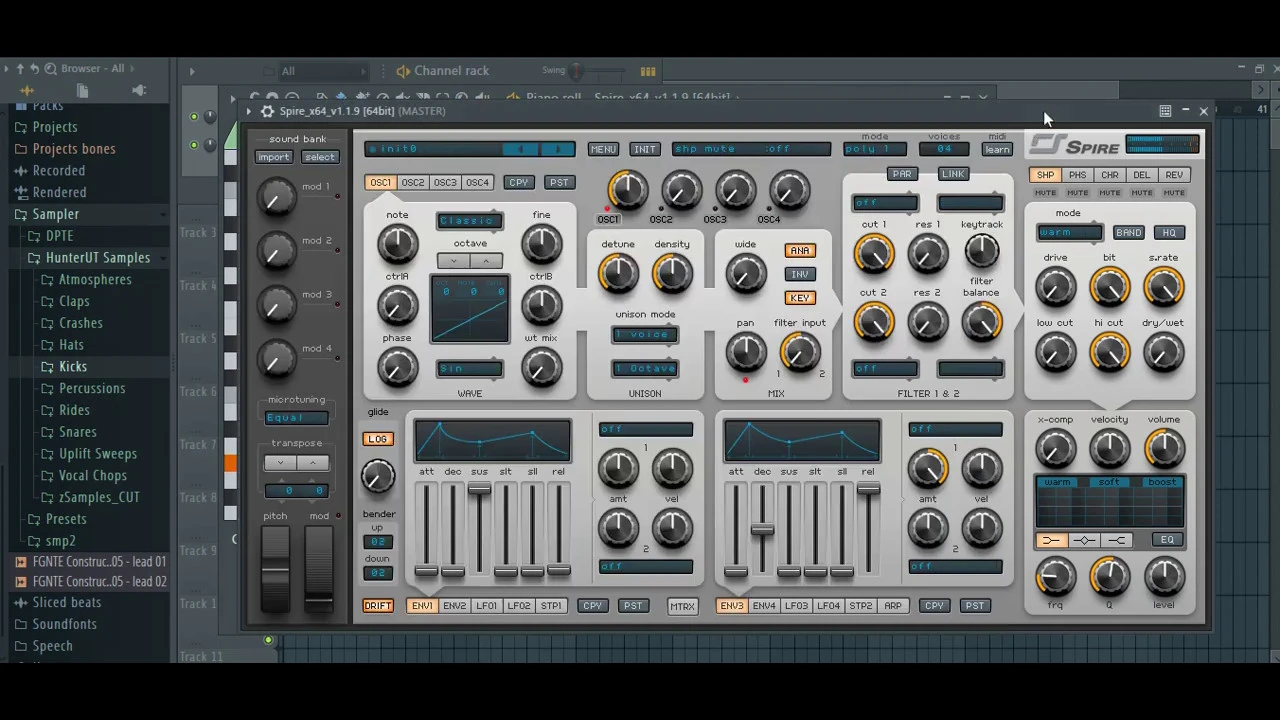Open the shaper mode warm dropdown
1280x720 pixels.
(x=1069, y=233)
